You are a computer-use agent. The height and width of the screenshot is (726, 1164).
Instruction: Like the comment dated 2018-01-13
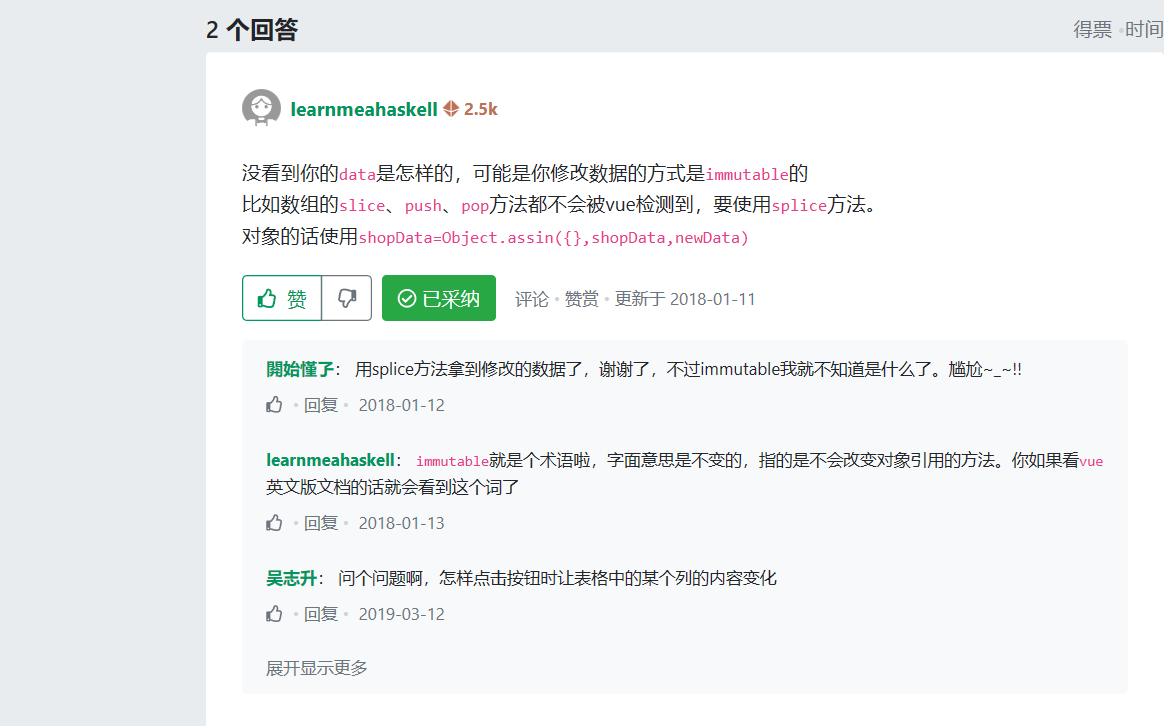tap(275, 523)
